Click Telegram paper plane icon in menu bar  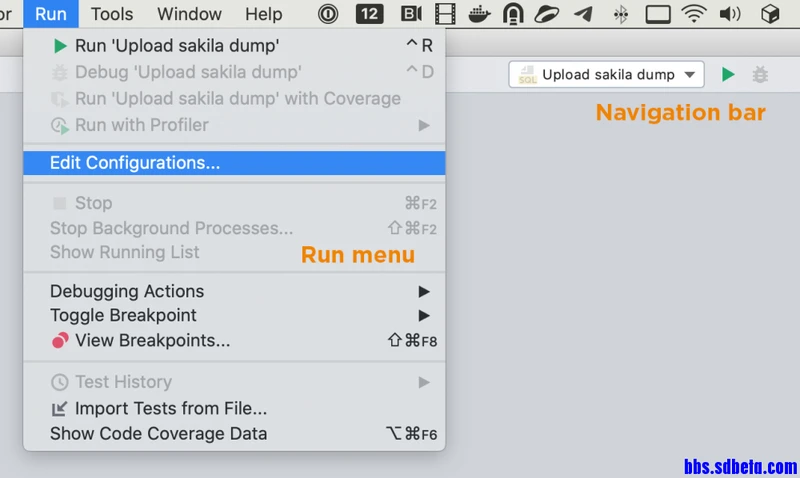(x=583, y=14)
